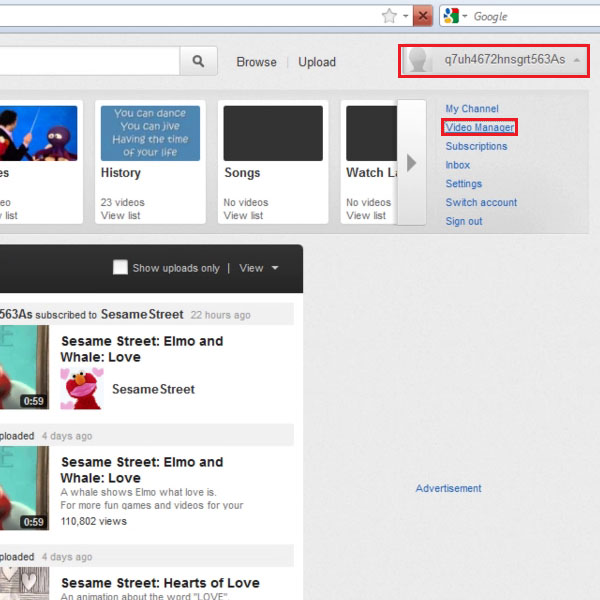Click Elmo channel avatar icon
600x600 pixels.
click(x=82, y=389)
